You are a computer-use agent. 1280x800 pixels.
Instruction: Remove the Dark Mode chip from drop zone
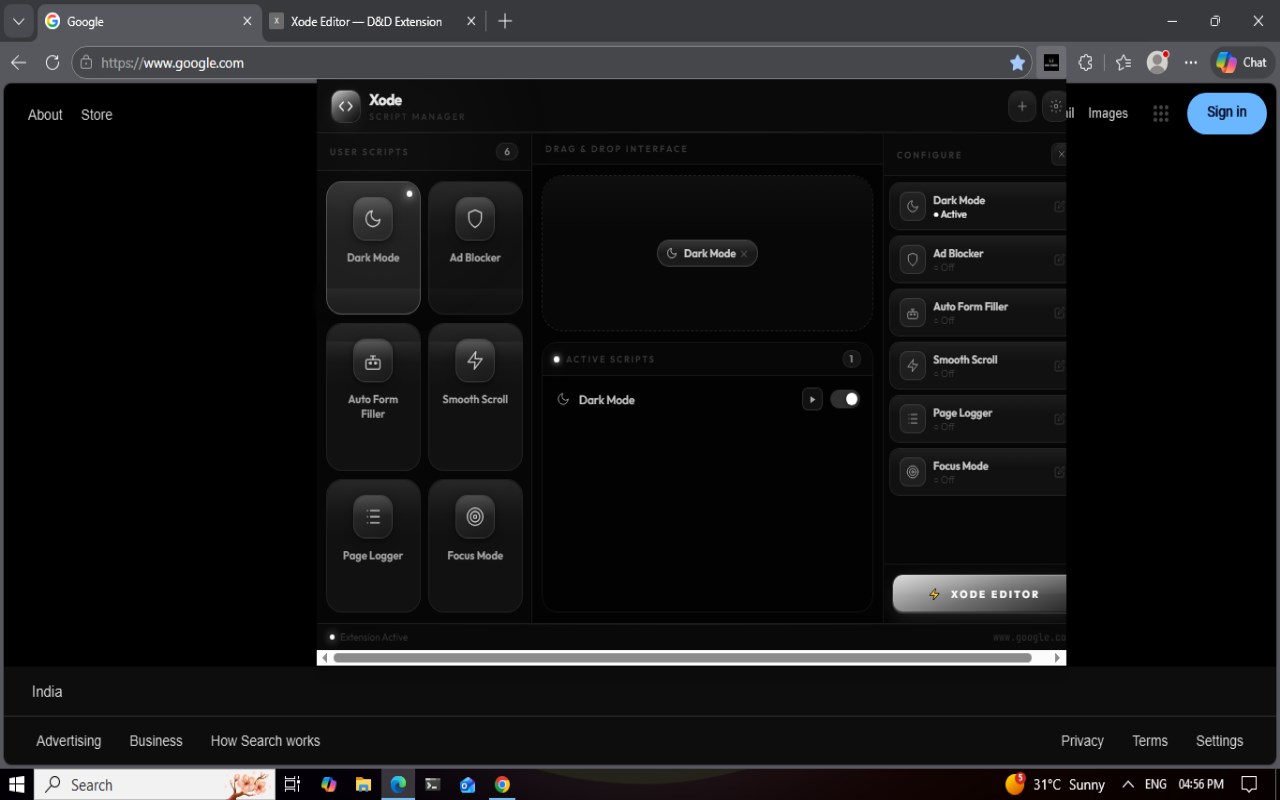[x=744, y=254]
